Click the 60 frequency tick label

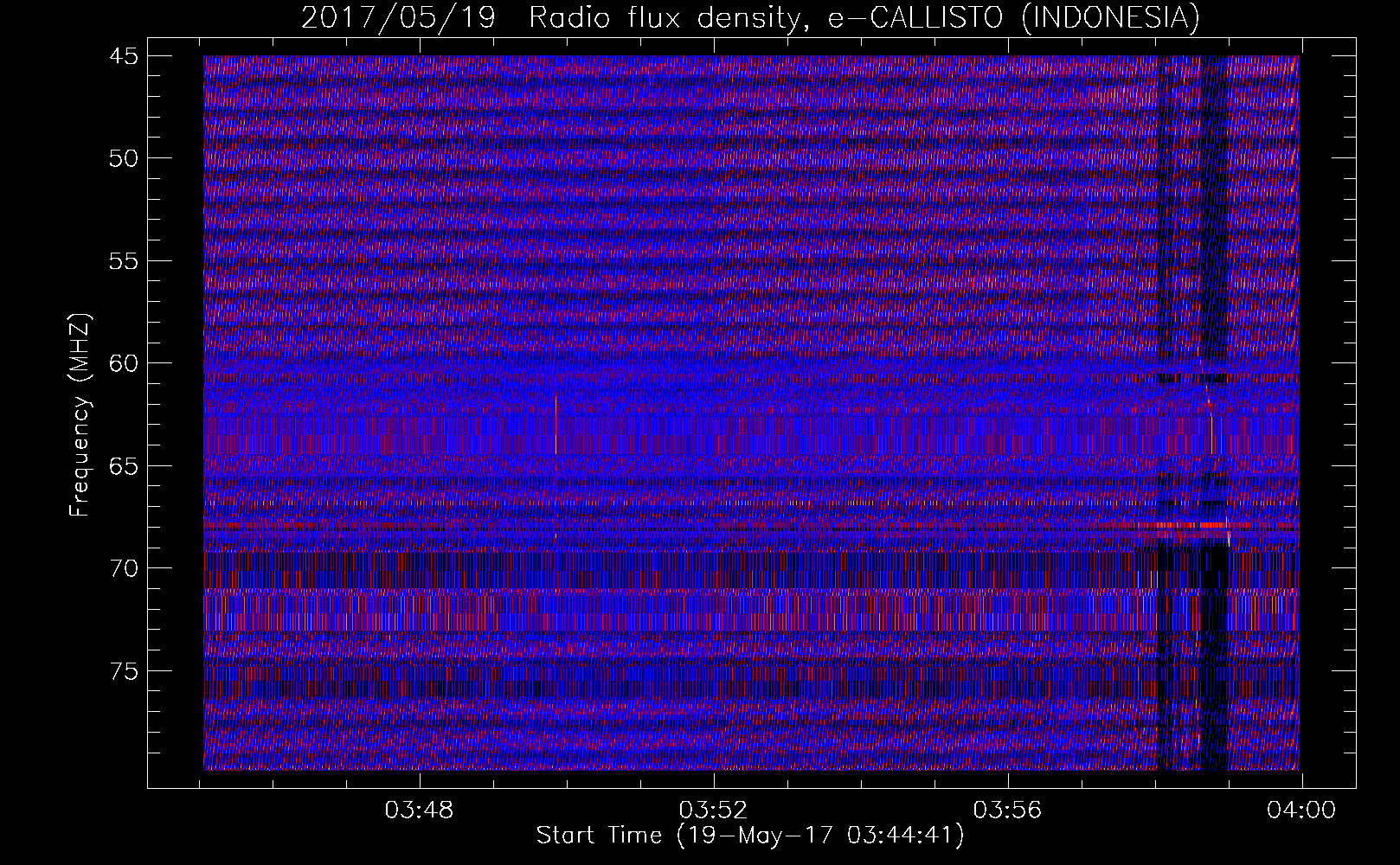[x=122, y=363]
